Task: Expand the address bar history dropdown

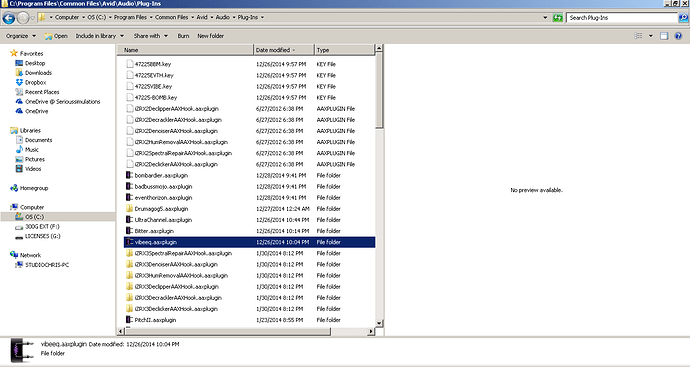Action: pyautogui.click(x=545, y=18)
